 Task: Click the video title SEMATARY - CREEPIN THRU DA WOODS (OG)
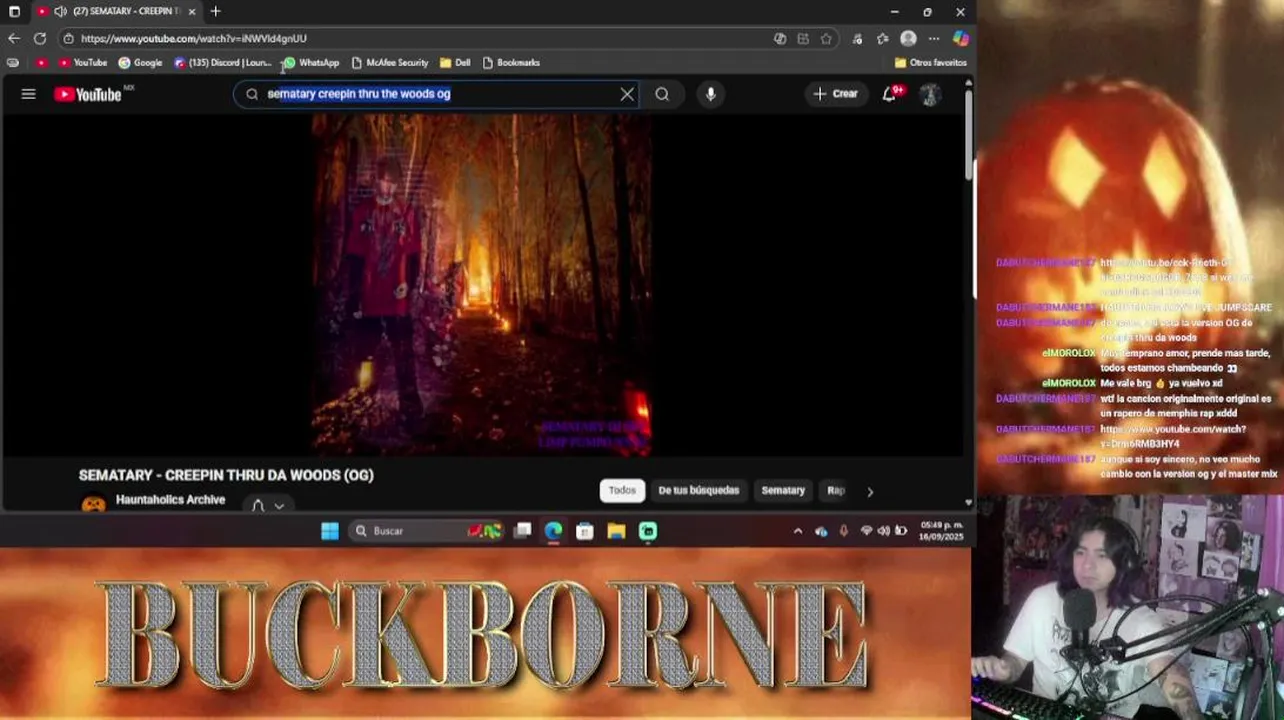[x=226, y=475]
